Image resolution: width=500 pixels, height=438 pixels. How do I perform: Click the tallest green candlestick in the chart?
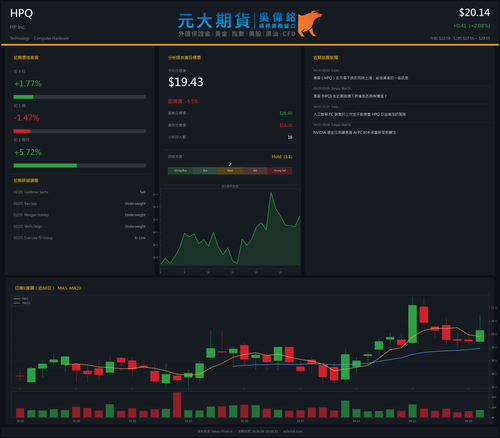pyautogui.click(x=412, y=324)
